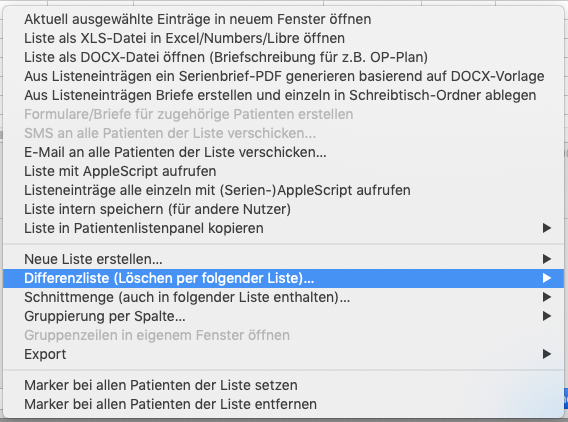Expand arrow of Differenzliste entry

coord(547,278)
